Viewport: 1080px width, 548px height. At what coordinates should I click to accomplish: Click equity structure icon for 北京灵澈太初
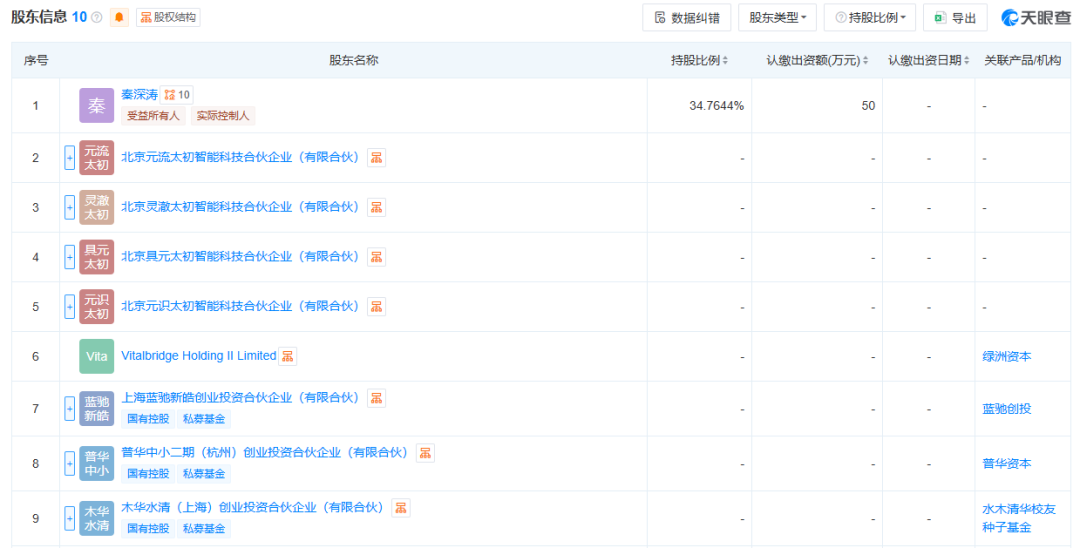coord(376,207)
